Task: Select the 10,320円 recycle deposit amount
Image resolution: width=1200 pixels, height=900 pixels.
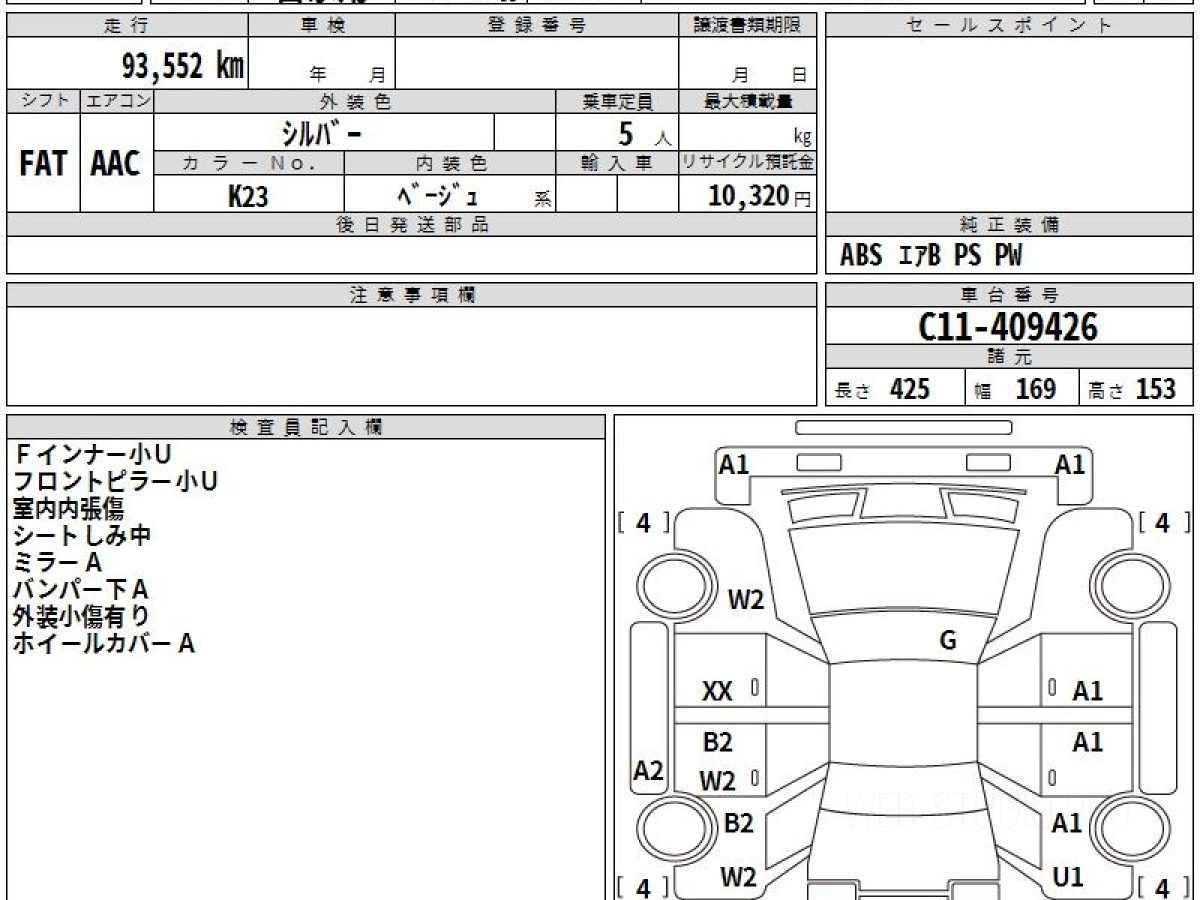Action: [x=760, y=196]
